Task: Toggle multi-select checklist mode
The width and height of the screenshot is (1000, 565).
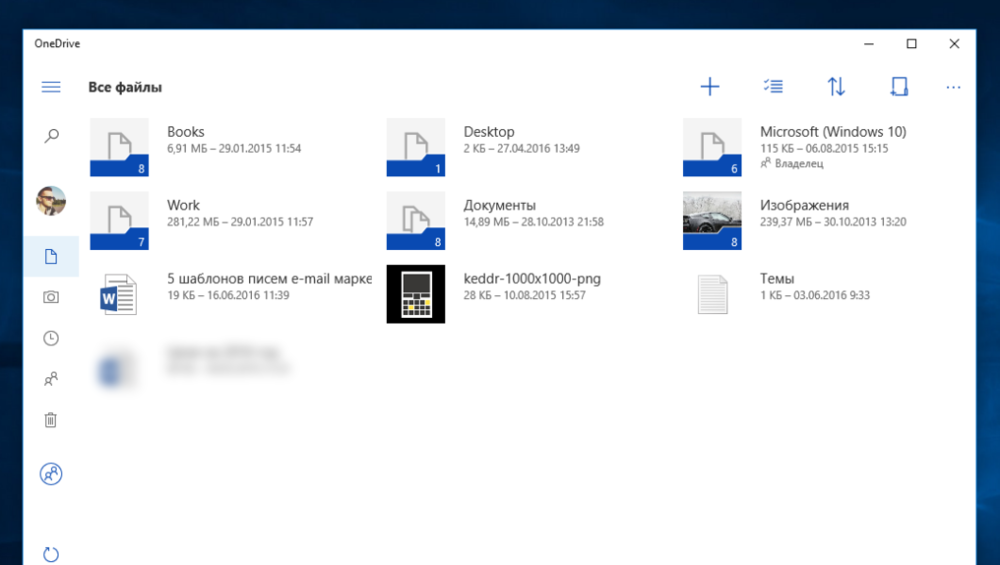Action: (773, 87)
